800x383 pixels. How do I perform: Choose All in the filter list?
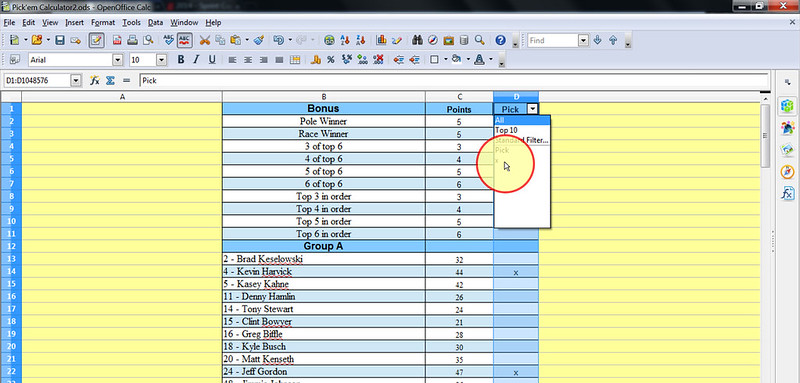(x=522, y=120)
